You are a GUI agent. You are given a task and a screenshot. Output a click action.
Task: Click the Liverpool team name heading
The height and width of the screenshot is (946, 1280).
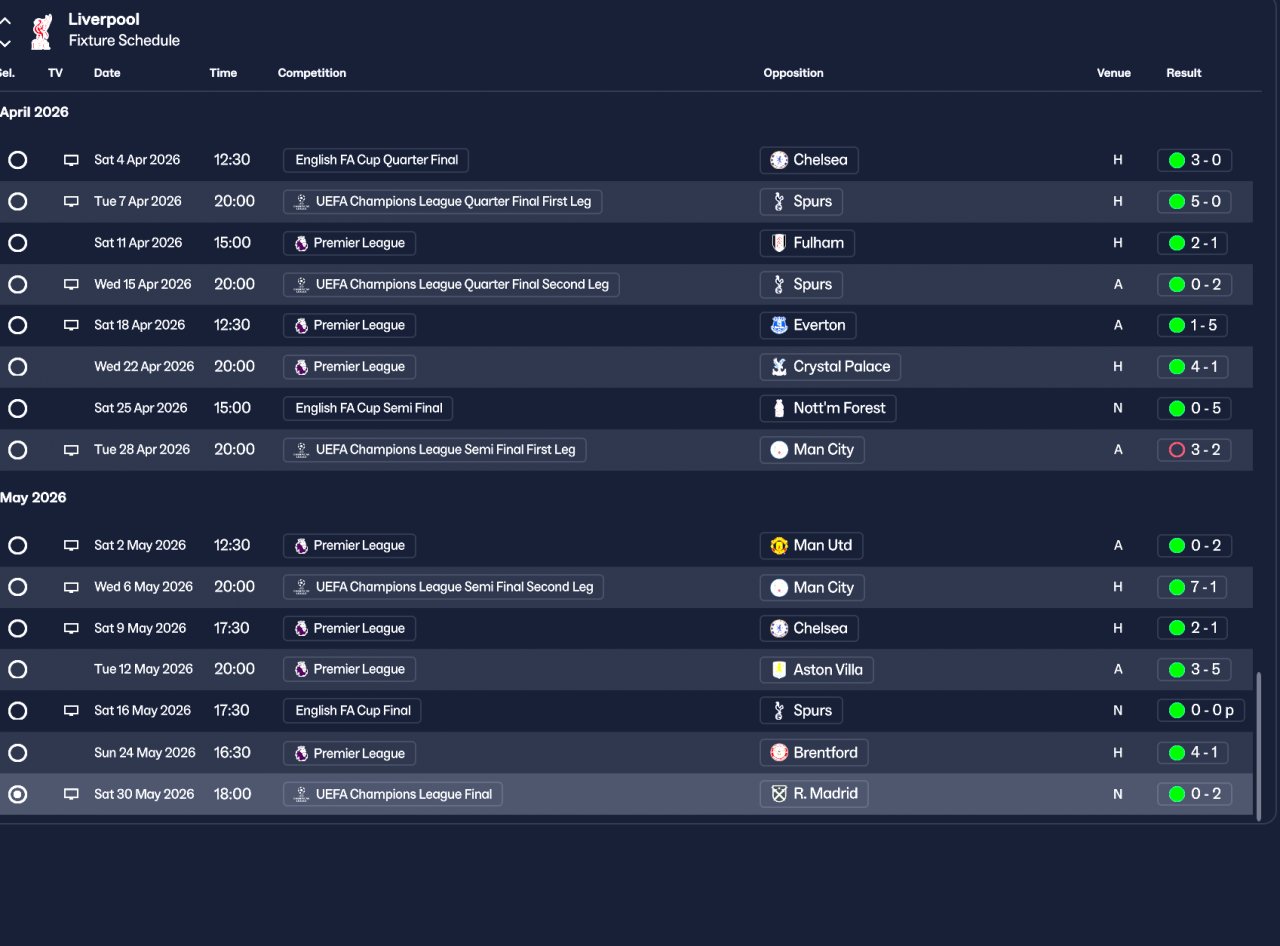[x=104, y=19]
